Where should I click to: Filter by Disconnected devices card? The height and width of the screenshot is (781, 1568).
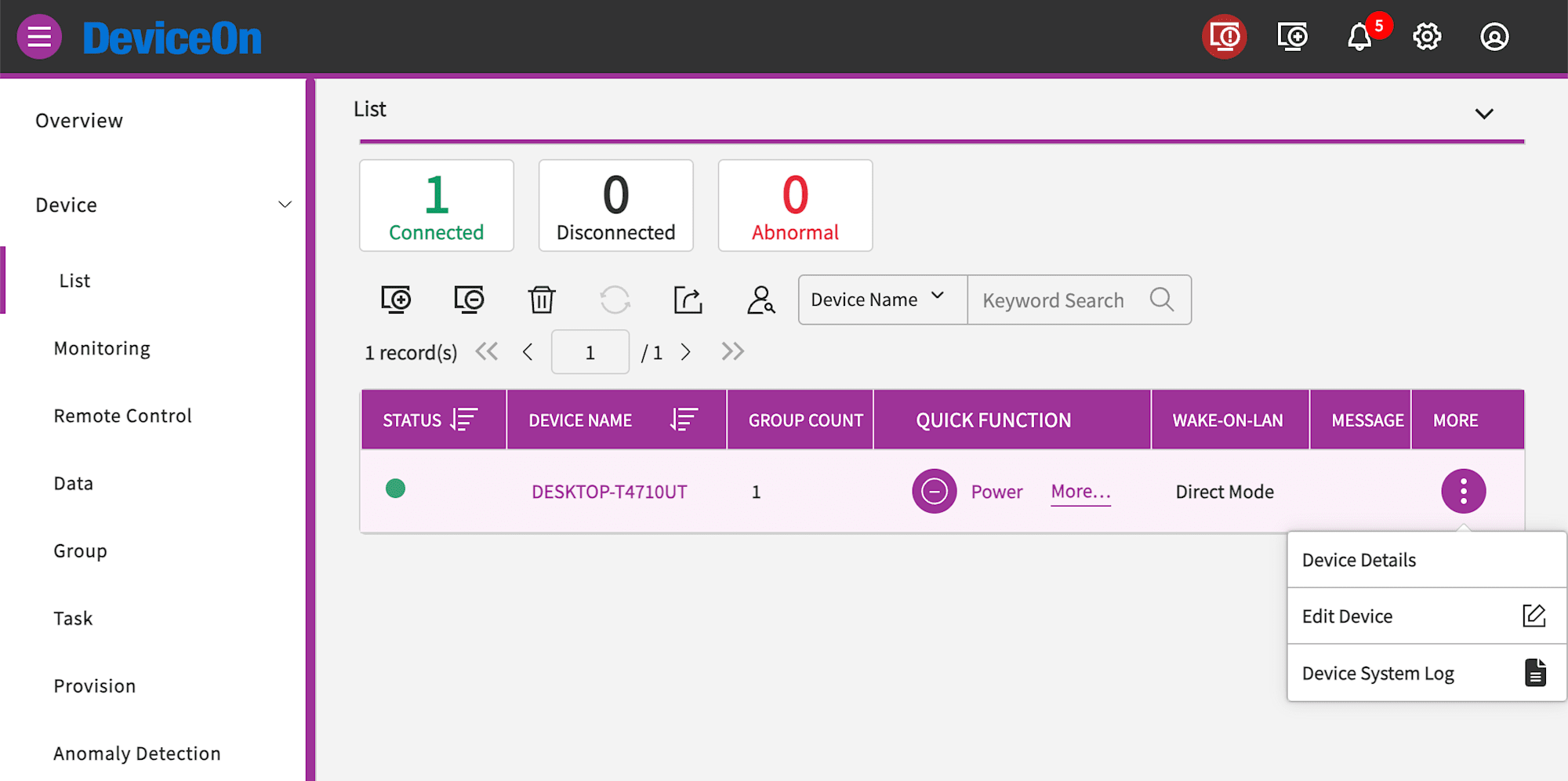pos(616,205)
